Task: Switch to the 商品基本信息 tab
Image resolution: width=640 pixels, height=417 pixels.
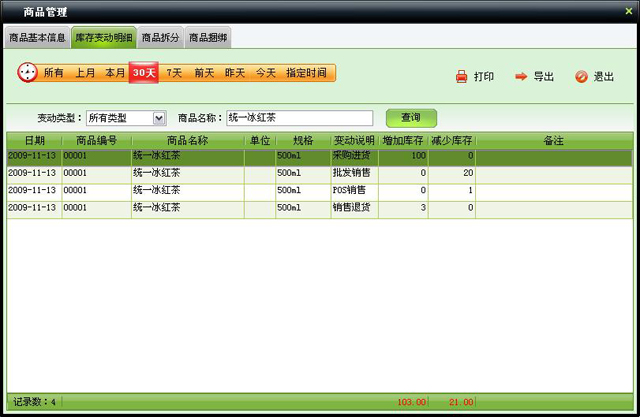Action: pos(37,38)
